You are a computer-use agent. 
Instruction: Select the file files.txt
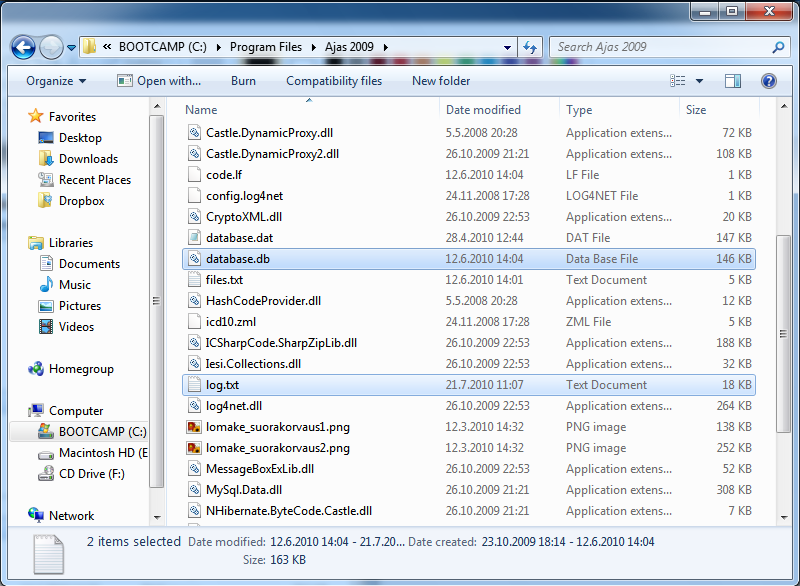469,280
